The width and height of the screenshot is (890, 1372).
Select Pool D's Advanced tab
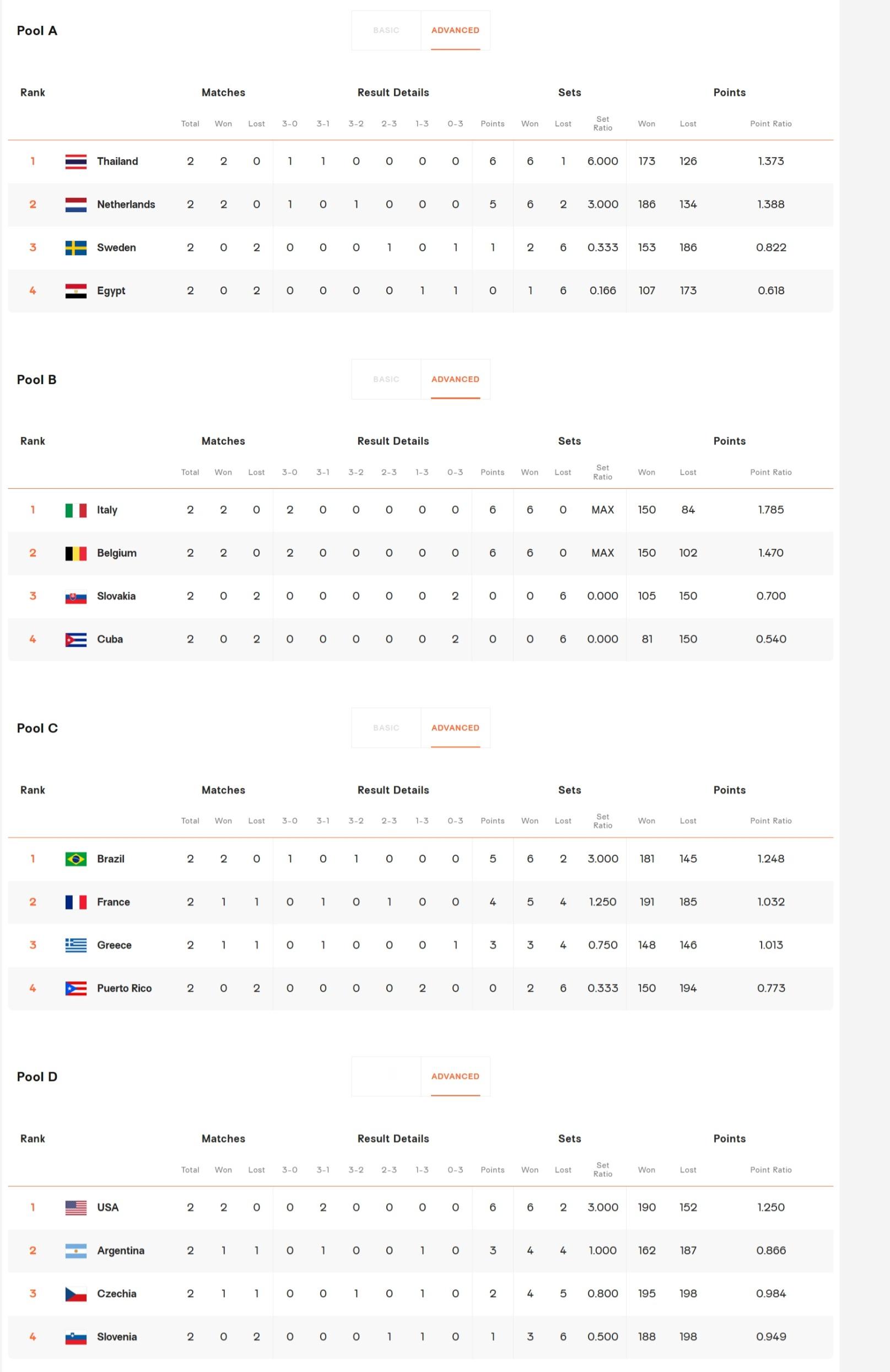(455, 1076)
